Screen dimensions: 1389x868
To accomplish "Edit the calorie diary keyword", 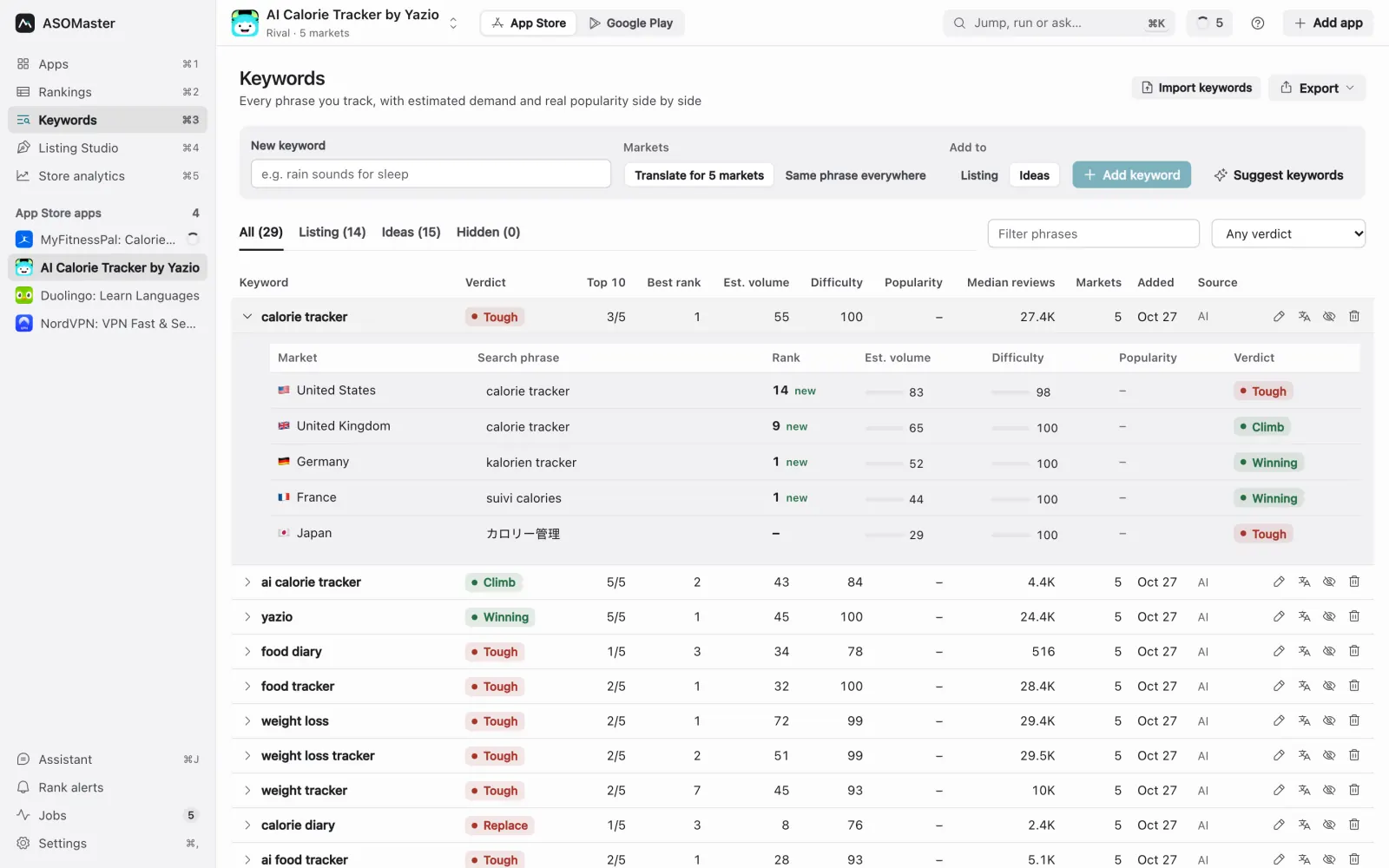I will 1279,825.
